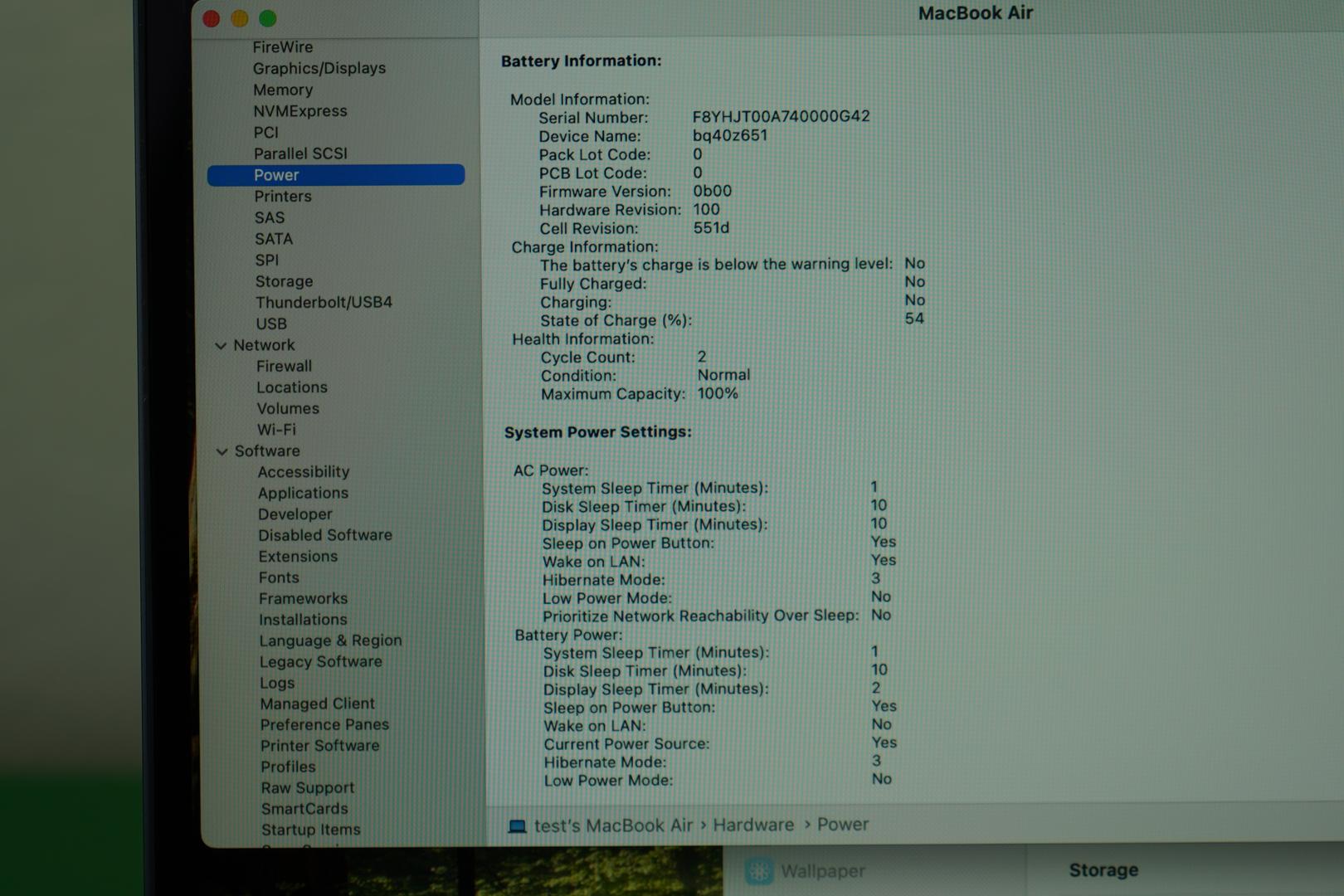Open Applications under Software

point(303,493)
